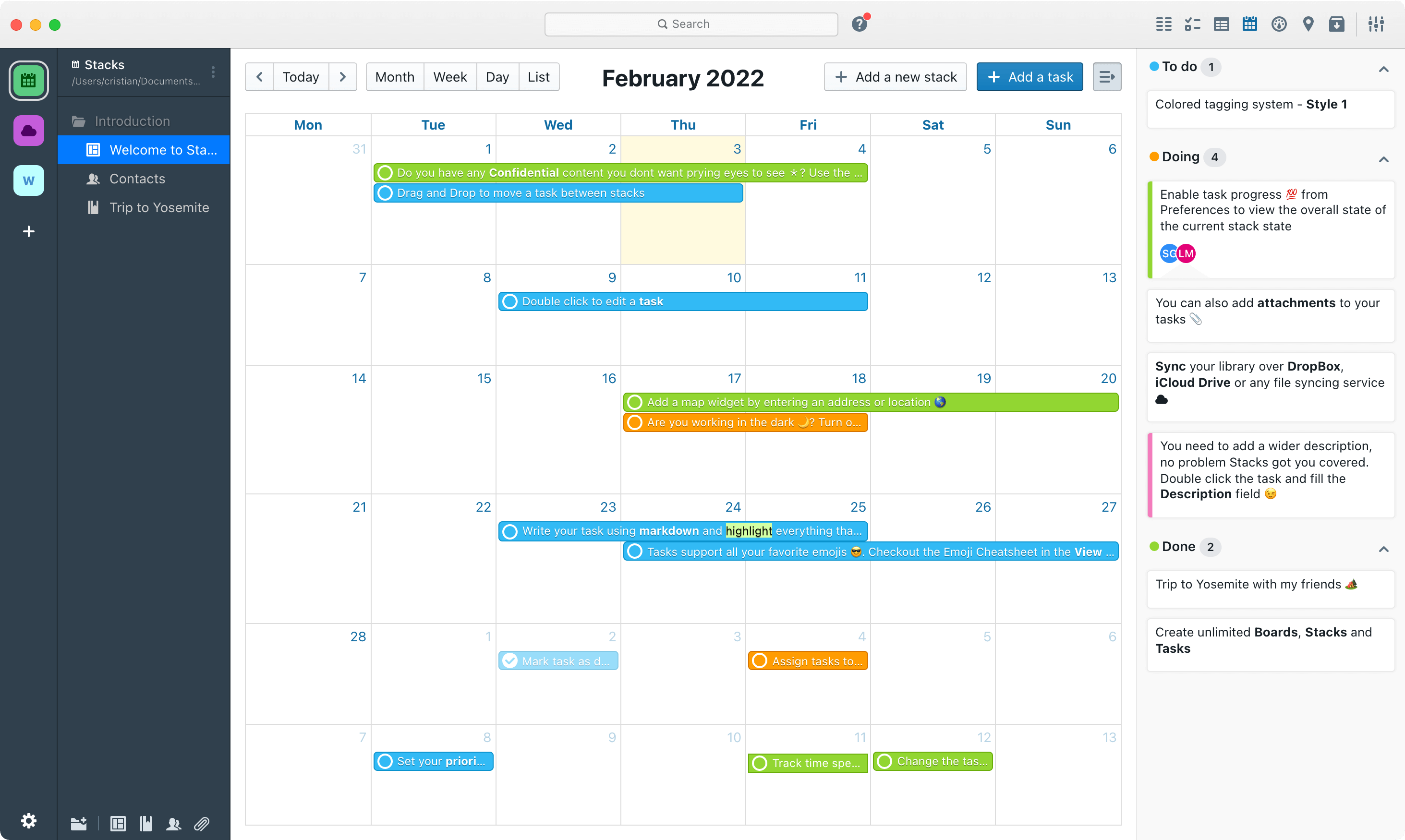Open the map pin location icon

[x=1308, y=24]
